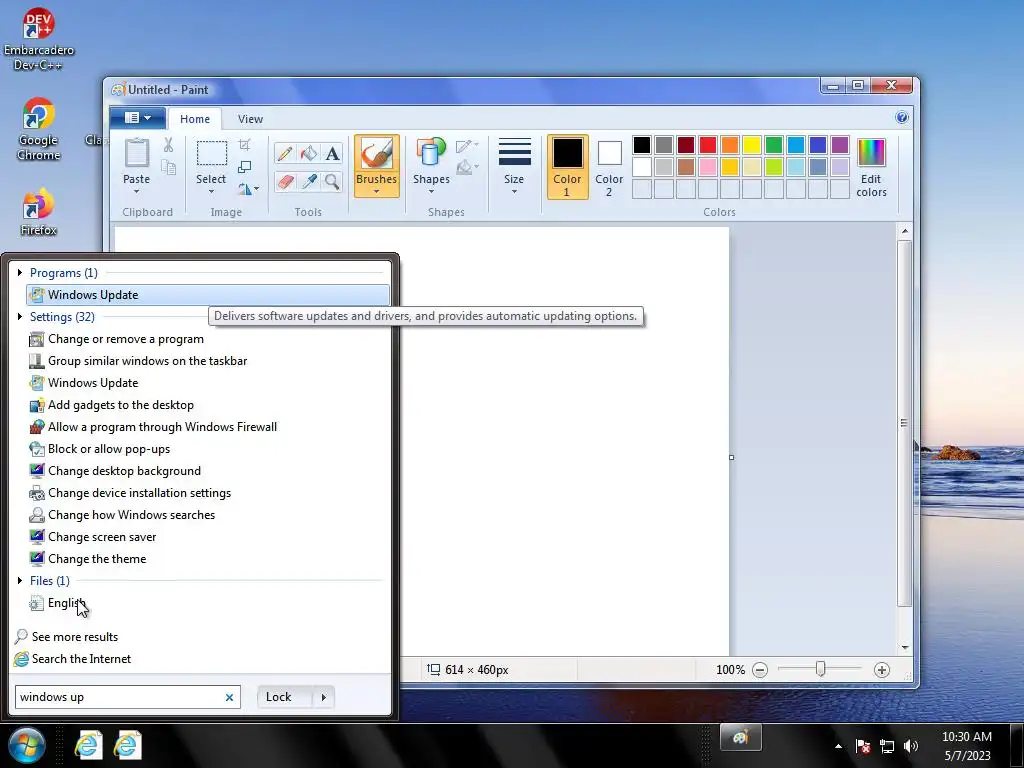Viewport: 1024px width, 768px height.
Task: Select the Pencil tool in Paint
Action: point(285,153)
